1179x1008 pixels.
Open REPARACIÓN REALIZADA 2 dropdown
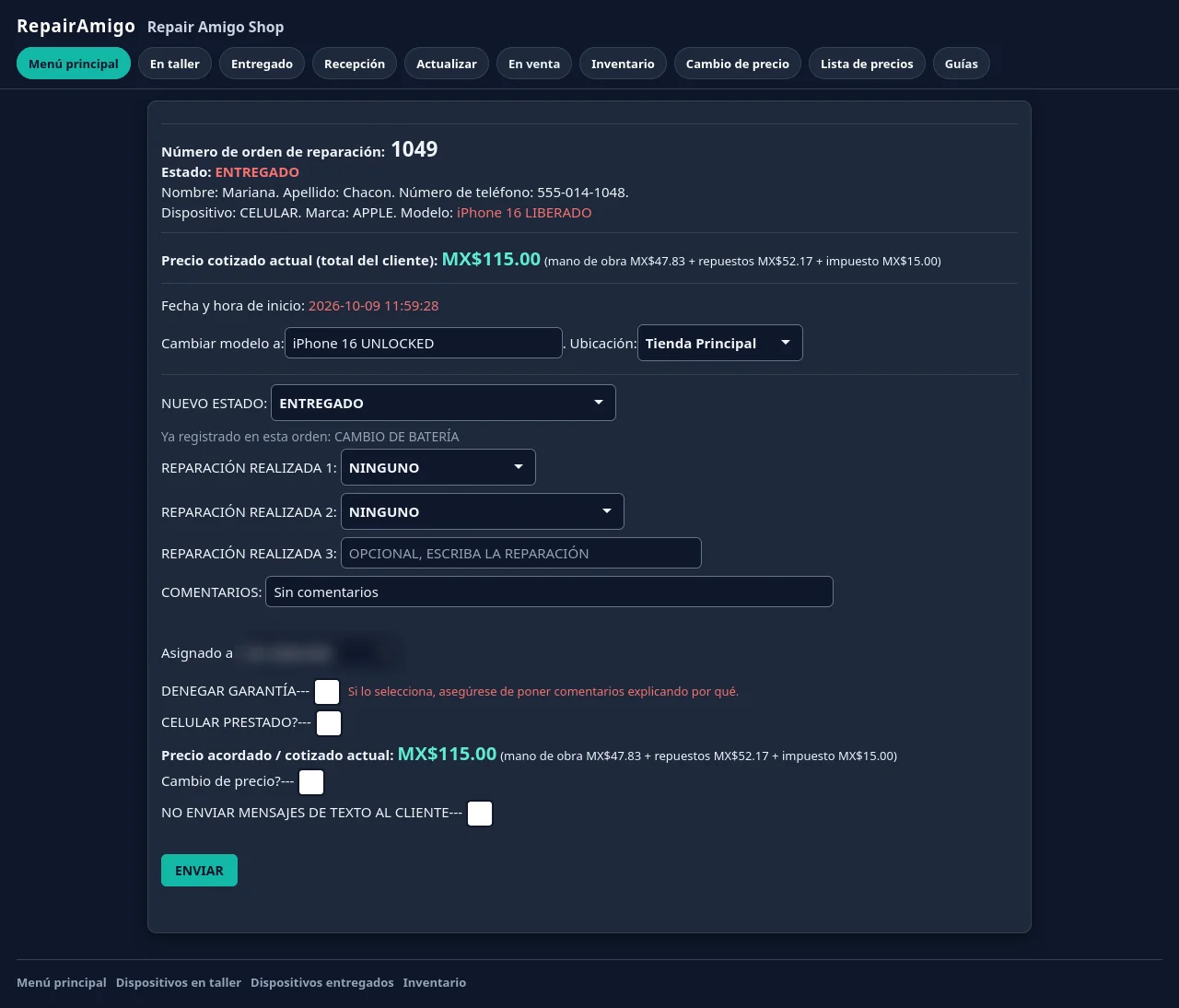pyautogui.click(x=483, y=511)
